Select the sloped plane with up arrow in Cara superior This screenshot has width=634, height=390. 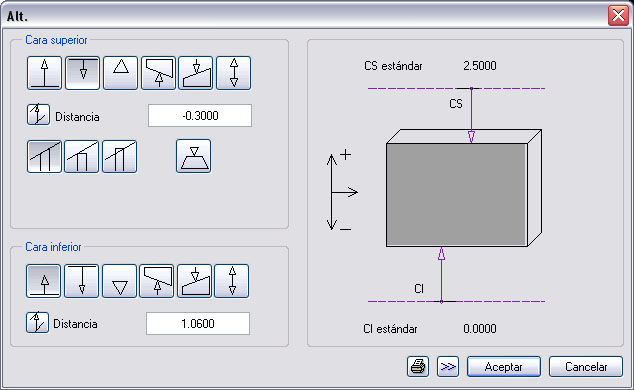point(158,73)
